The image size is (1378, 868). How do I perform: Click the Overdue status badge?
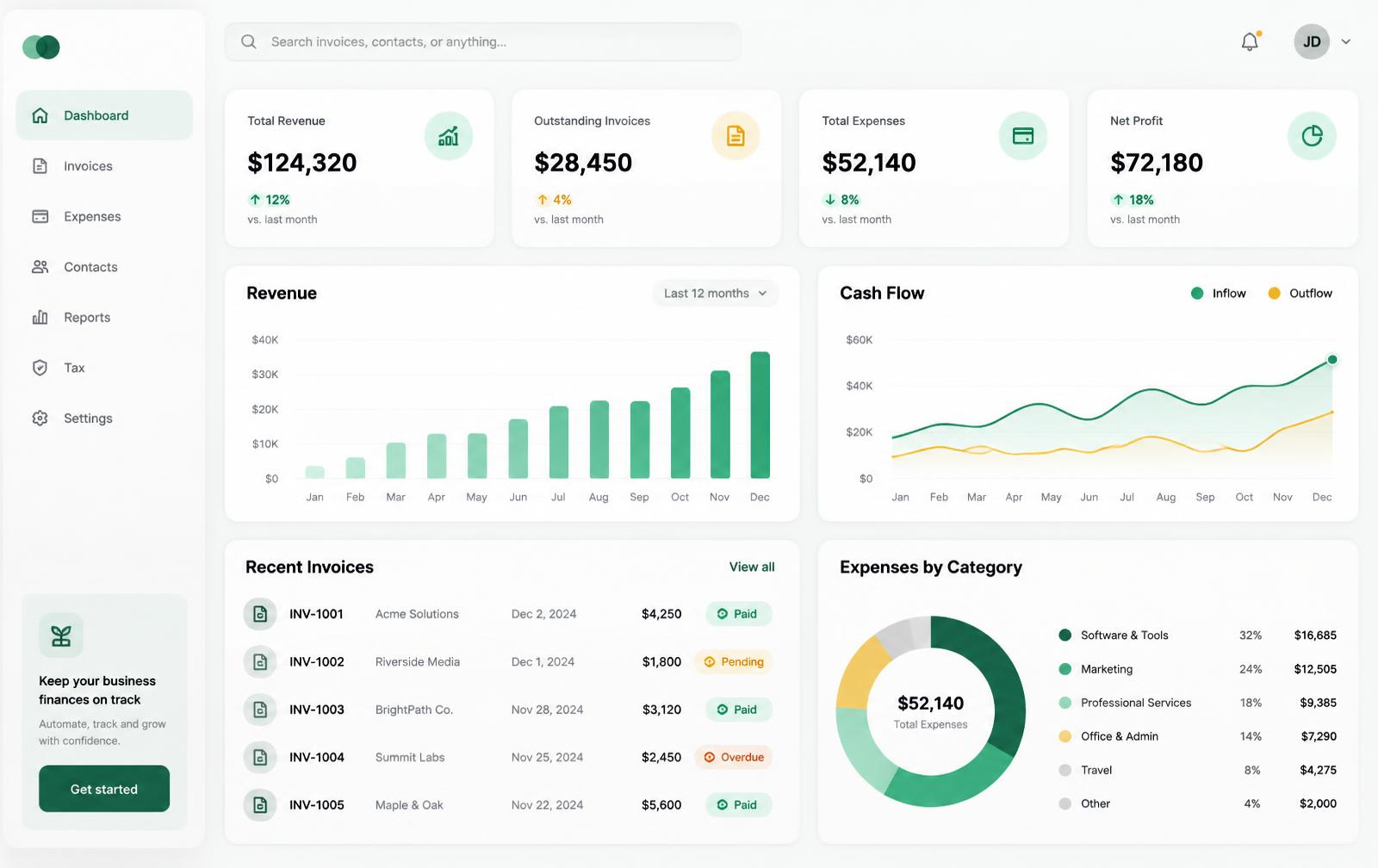pos(734,758)
